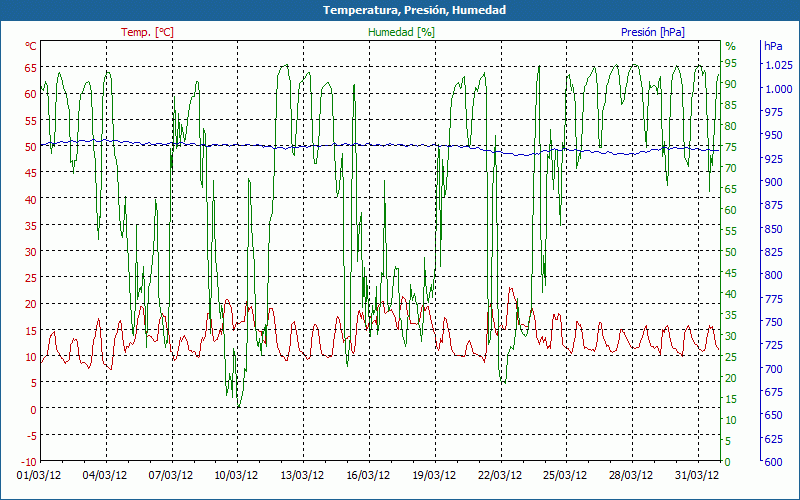Click '750' on the blue pressure axis
The width and height of the screenshot is (800, 500).
coord(773,322)
